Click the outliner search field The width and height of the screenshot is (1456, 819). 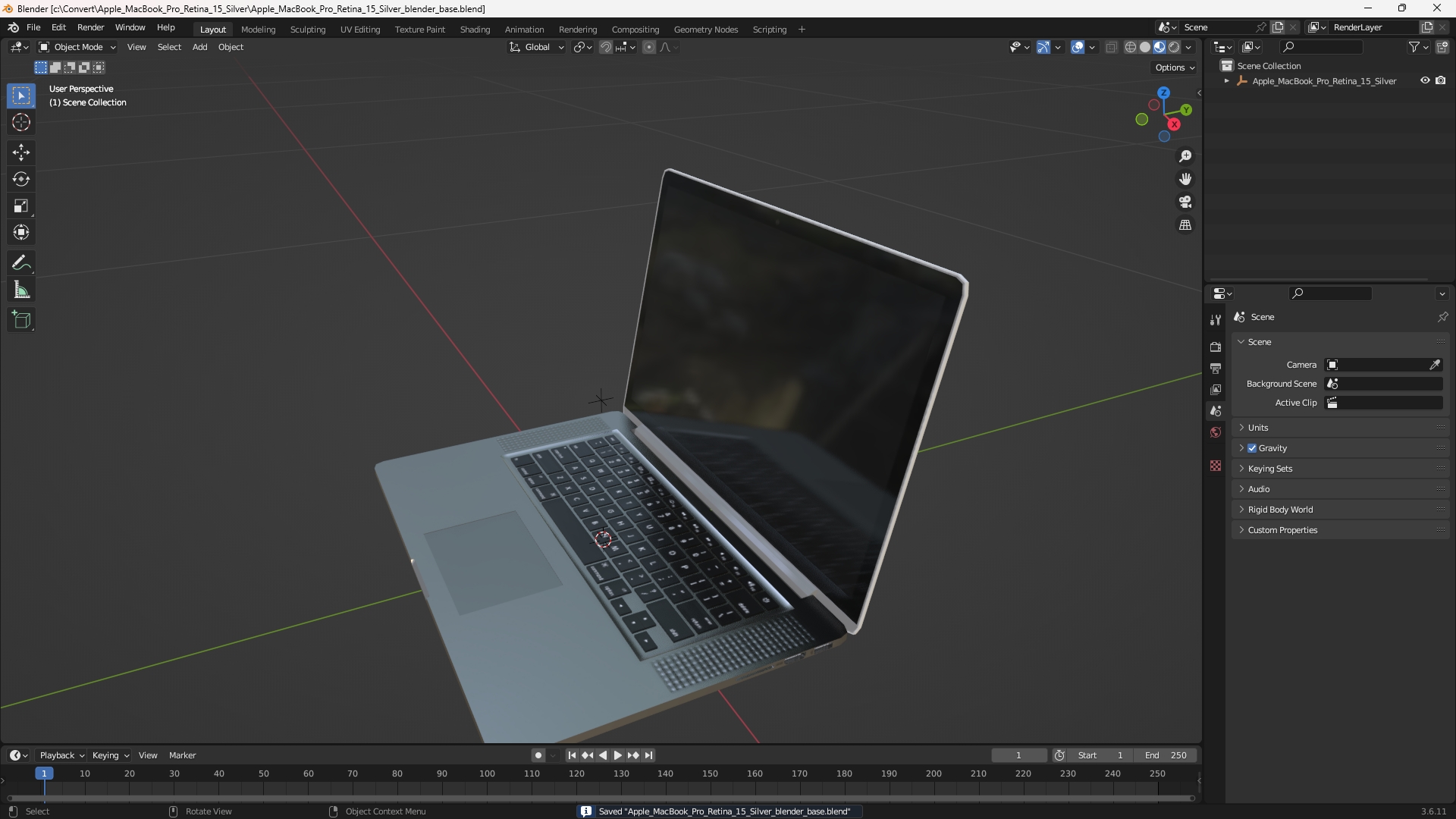tap(1321, 47)
